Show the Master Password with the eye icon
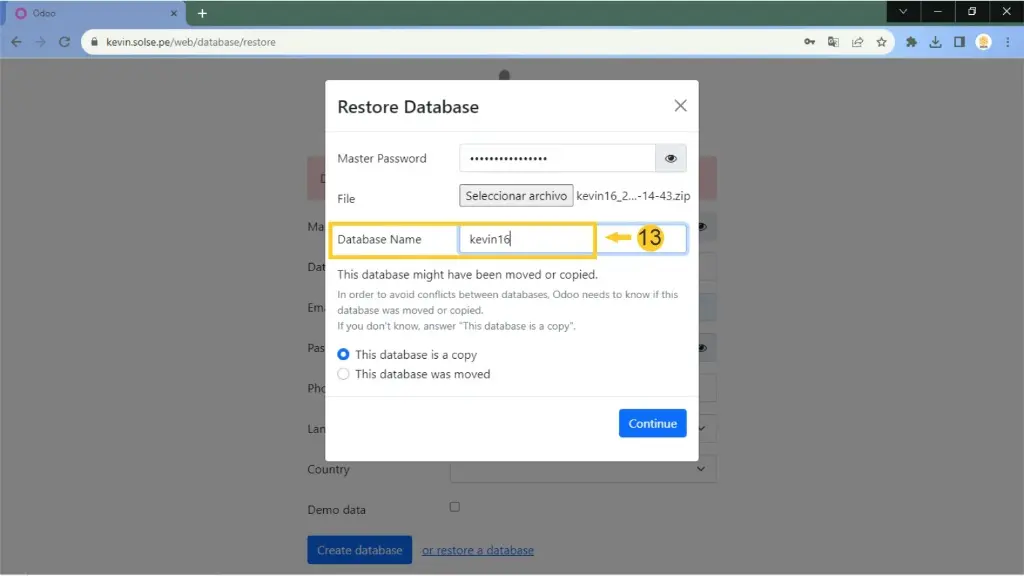 671,158
